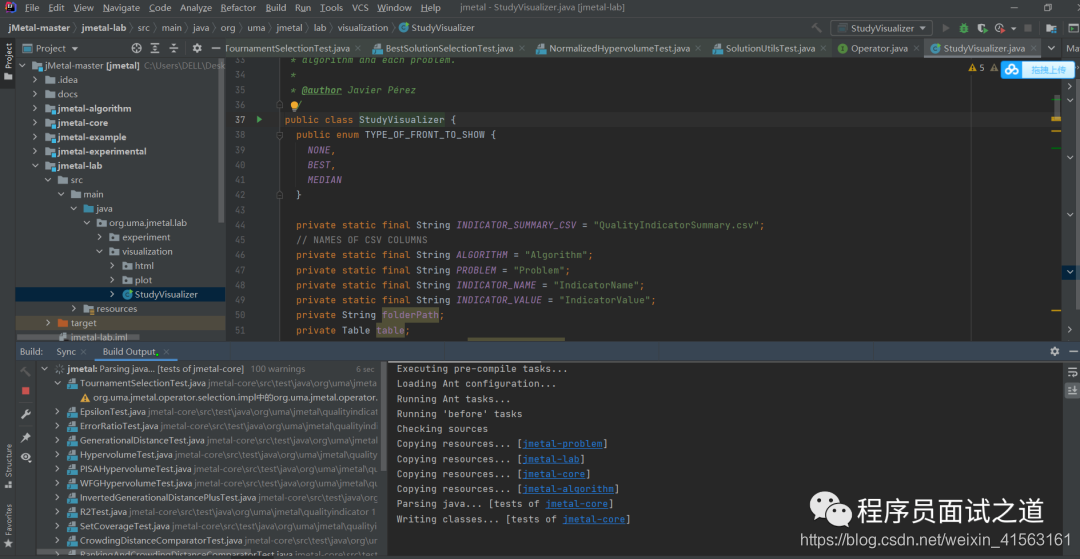Open the Project view selector dropdown
This screenshot has height=559, width=1080.
(x=52, y=48)
